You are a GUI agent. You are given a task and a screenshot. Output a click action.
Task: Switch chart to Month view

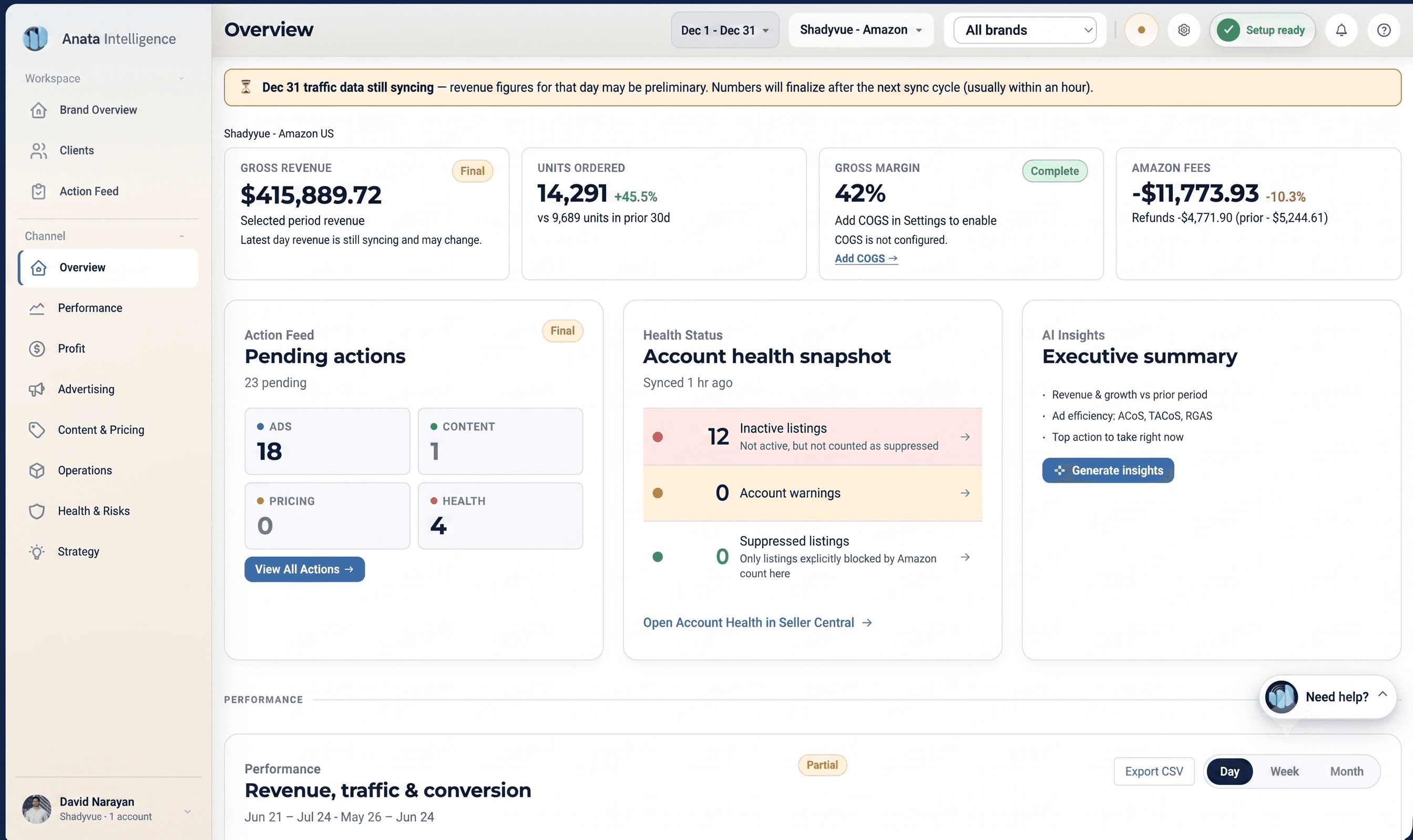click(1346, 772)
